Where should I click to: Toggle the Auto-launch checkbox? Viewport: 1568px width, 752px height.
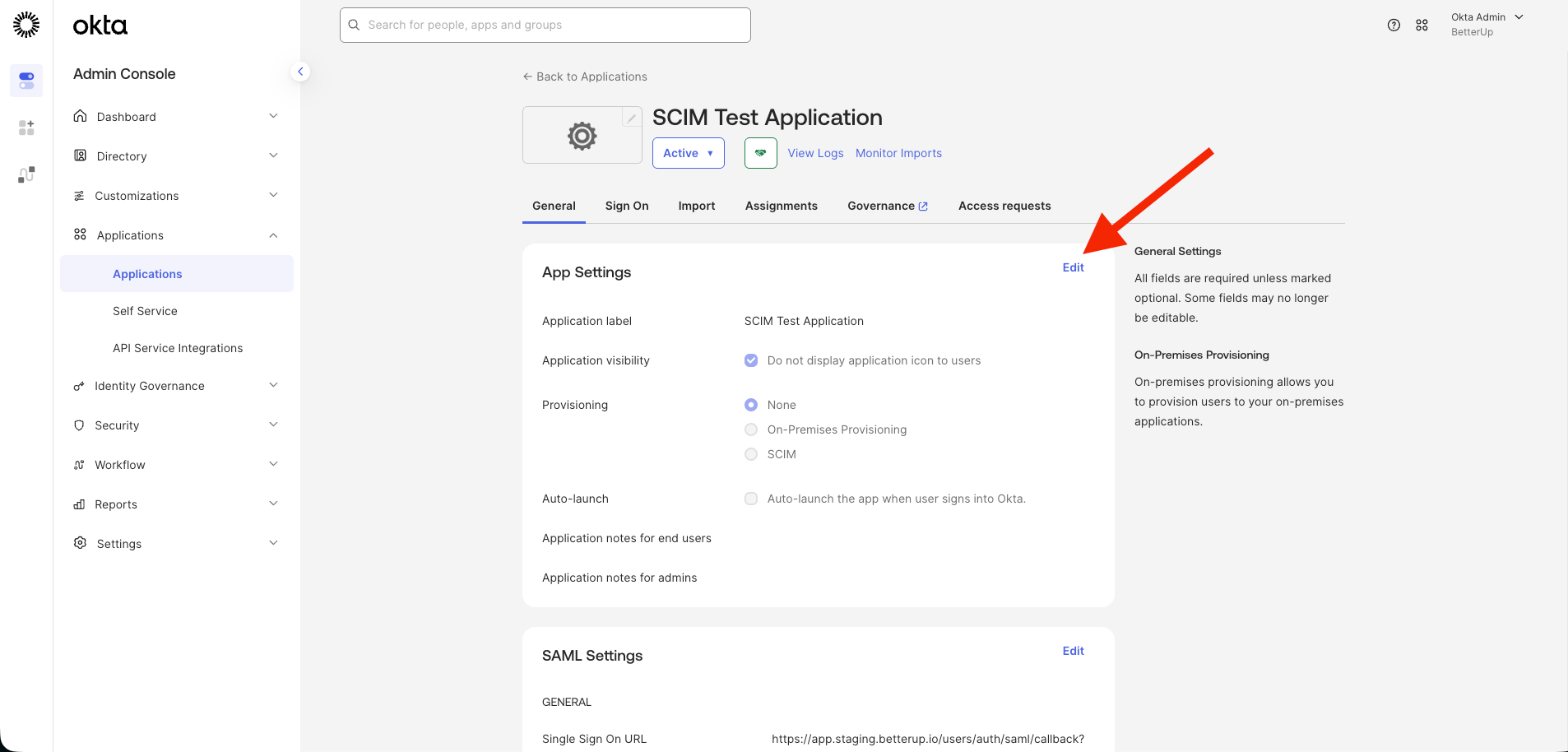[751, 499]
